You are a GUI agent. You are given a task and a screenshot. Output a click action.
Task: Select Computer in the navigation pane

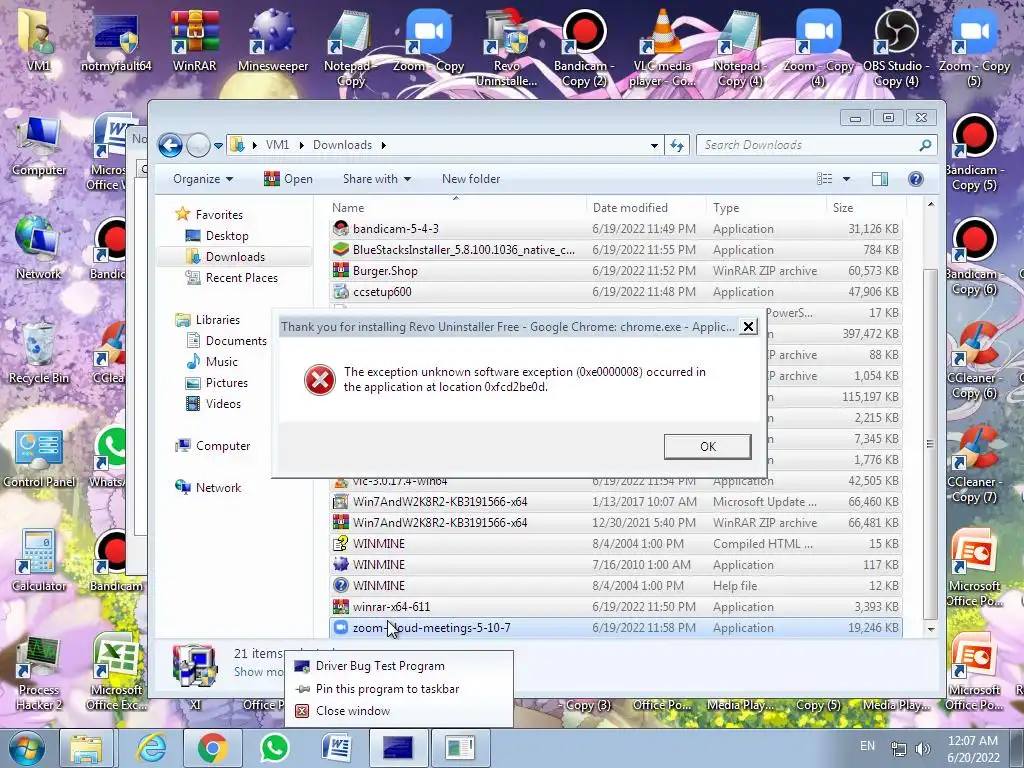(x=223, y=446)
